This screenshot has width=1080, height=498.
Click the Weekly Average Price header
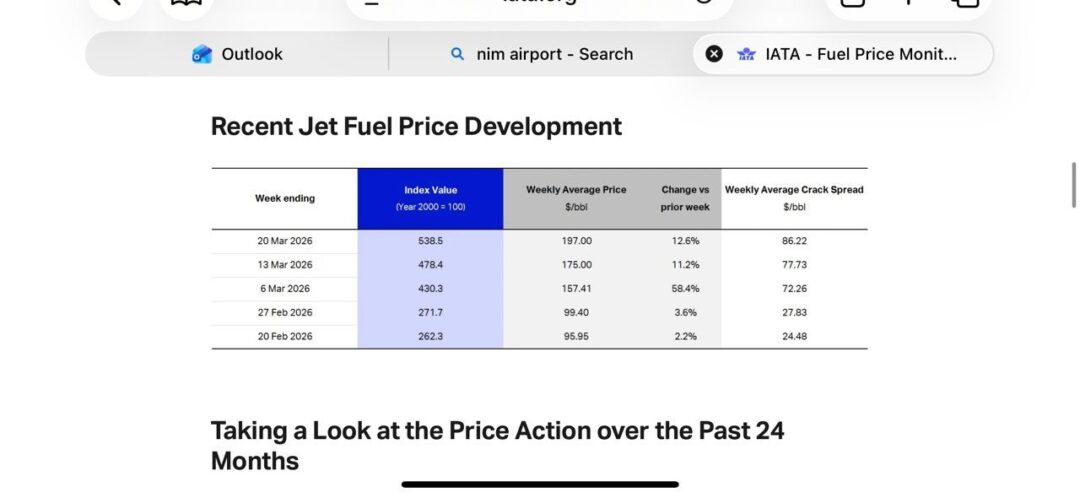(x=576, y=198)
